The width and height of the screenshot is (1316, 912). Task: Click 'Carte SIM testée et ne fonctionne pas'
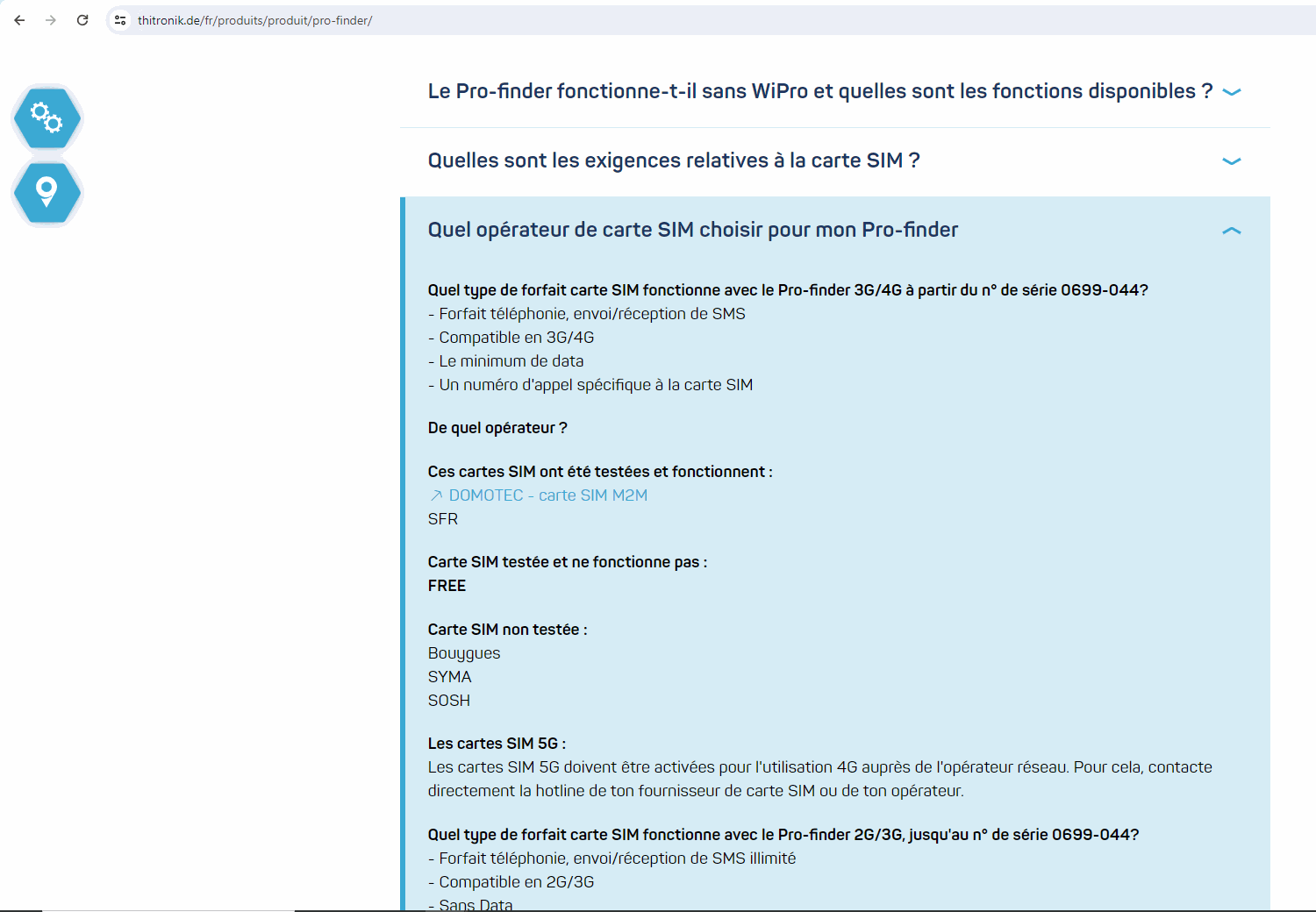point(568,562)
